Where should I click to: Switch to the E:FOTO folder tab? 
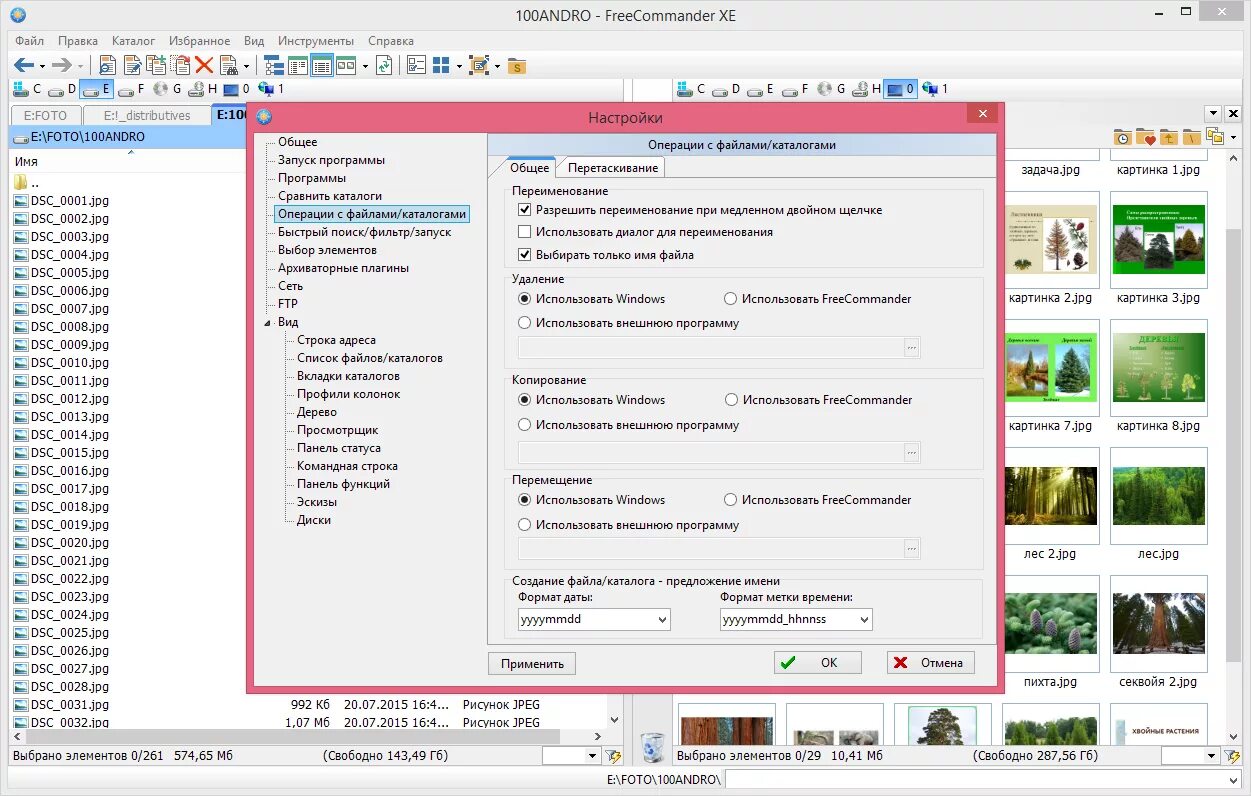point(45,115)
